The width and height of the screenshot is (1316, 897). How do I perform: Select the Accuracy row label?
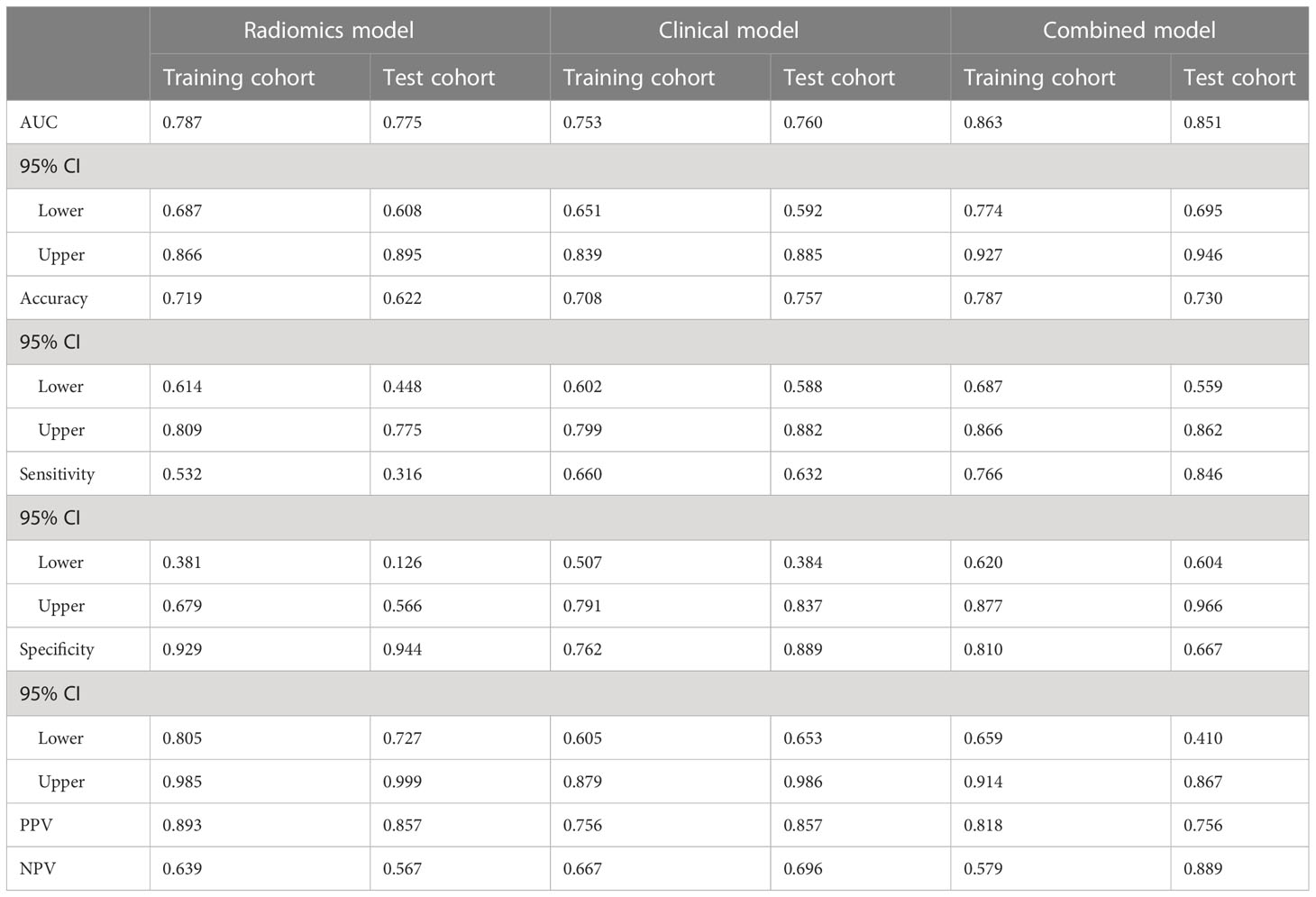pyautogui.click(x=54, y=298)
